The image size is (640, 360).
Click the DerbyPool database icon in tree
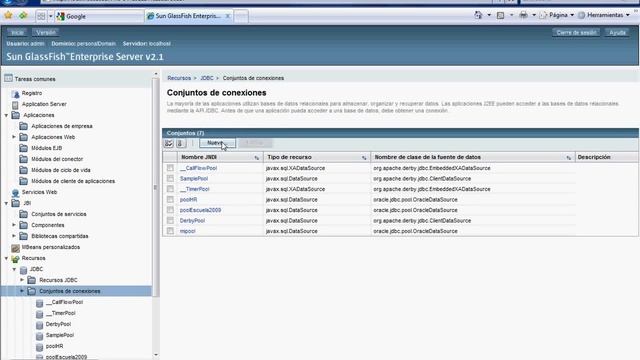tap(40, 324)
